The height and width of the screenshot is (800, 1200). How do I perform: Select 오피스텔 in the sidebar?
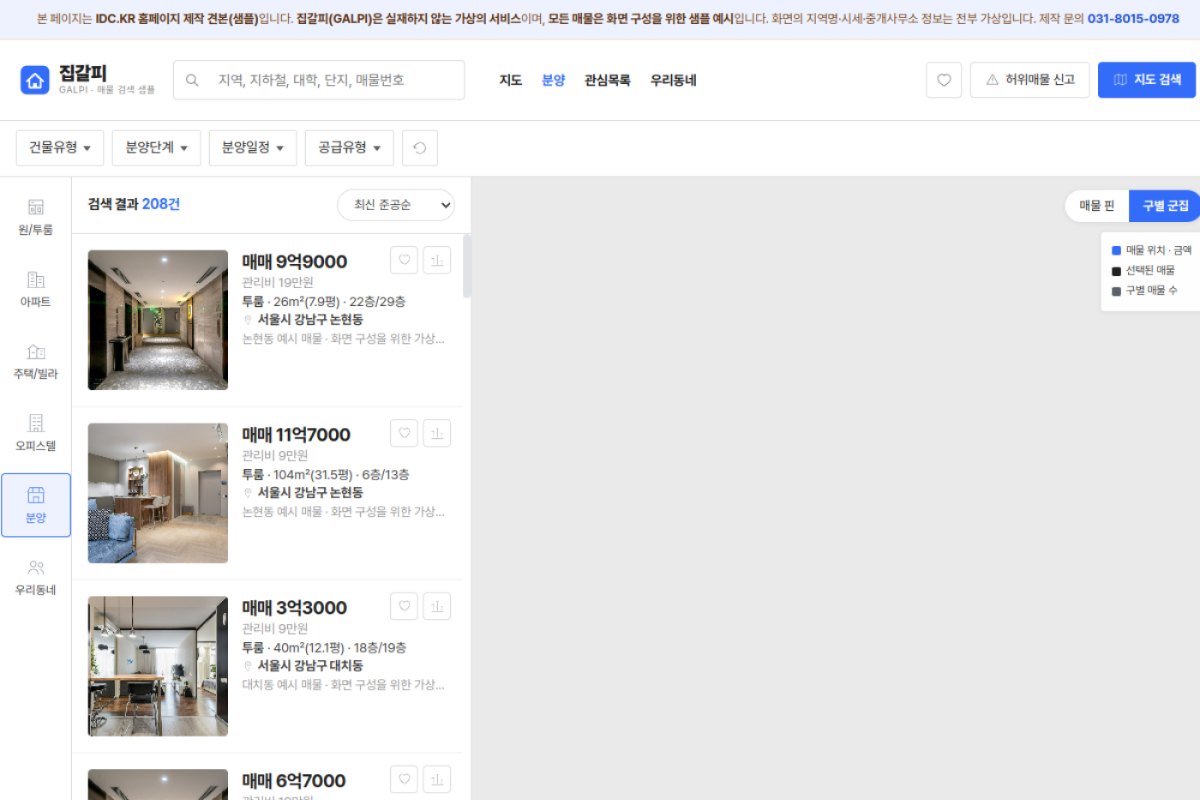36,433
